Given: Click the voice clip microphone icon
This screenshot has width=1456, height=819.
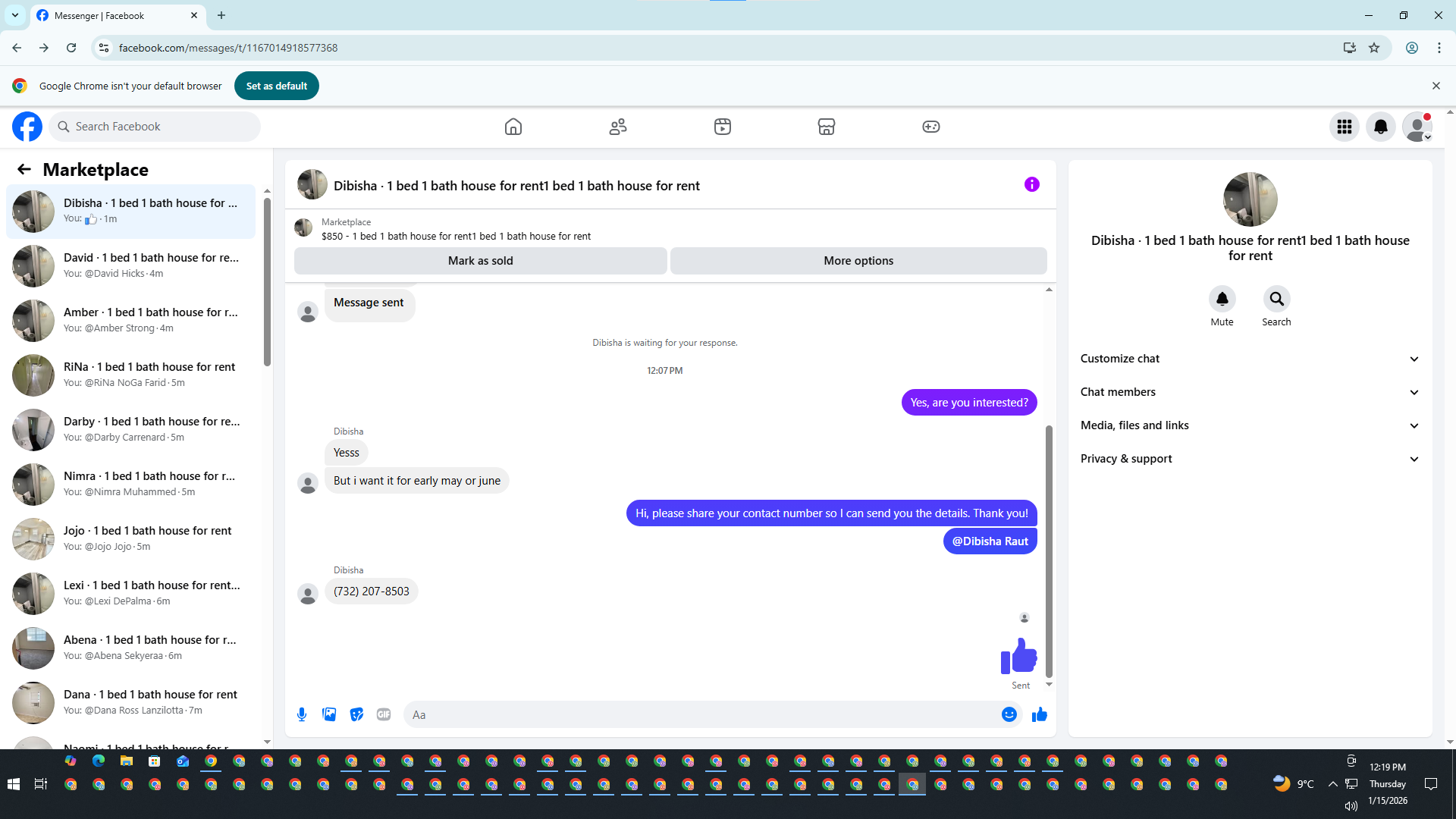Looking at the screenshot, I should tap(302, 714).
